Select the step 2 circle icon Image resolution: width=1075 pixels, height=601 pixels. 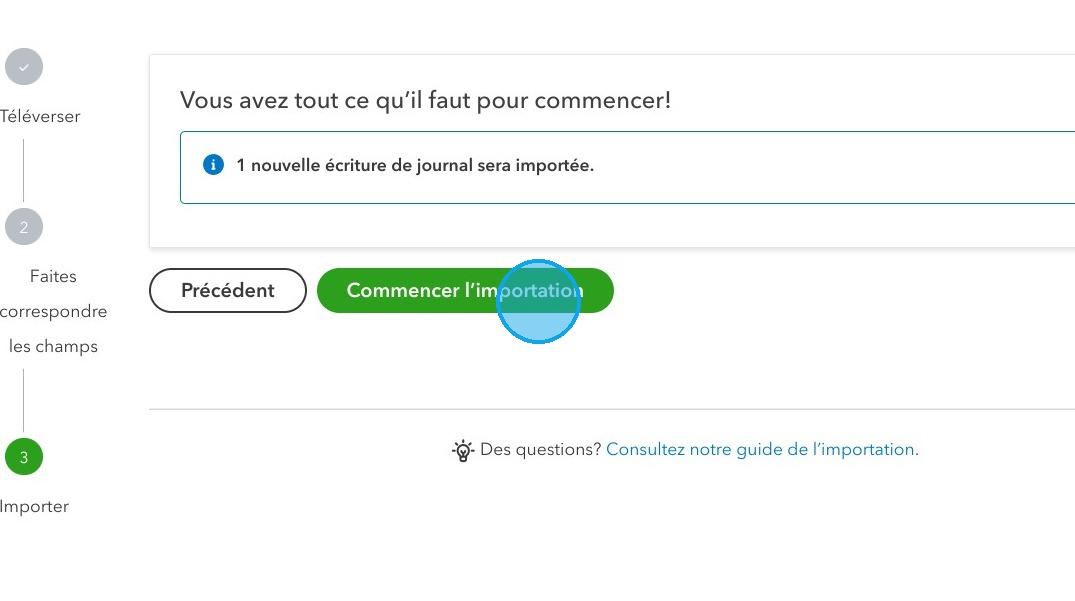(24, 227)
